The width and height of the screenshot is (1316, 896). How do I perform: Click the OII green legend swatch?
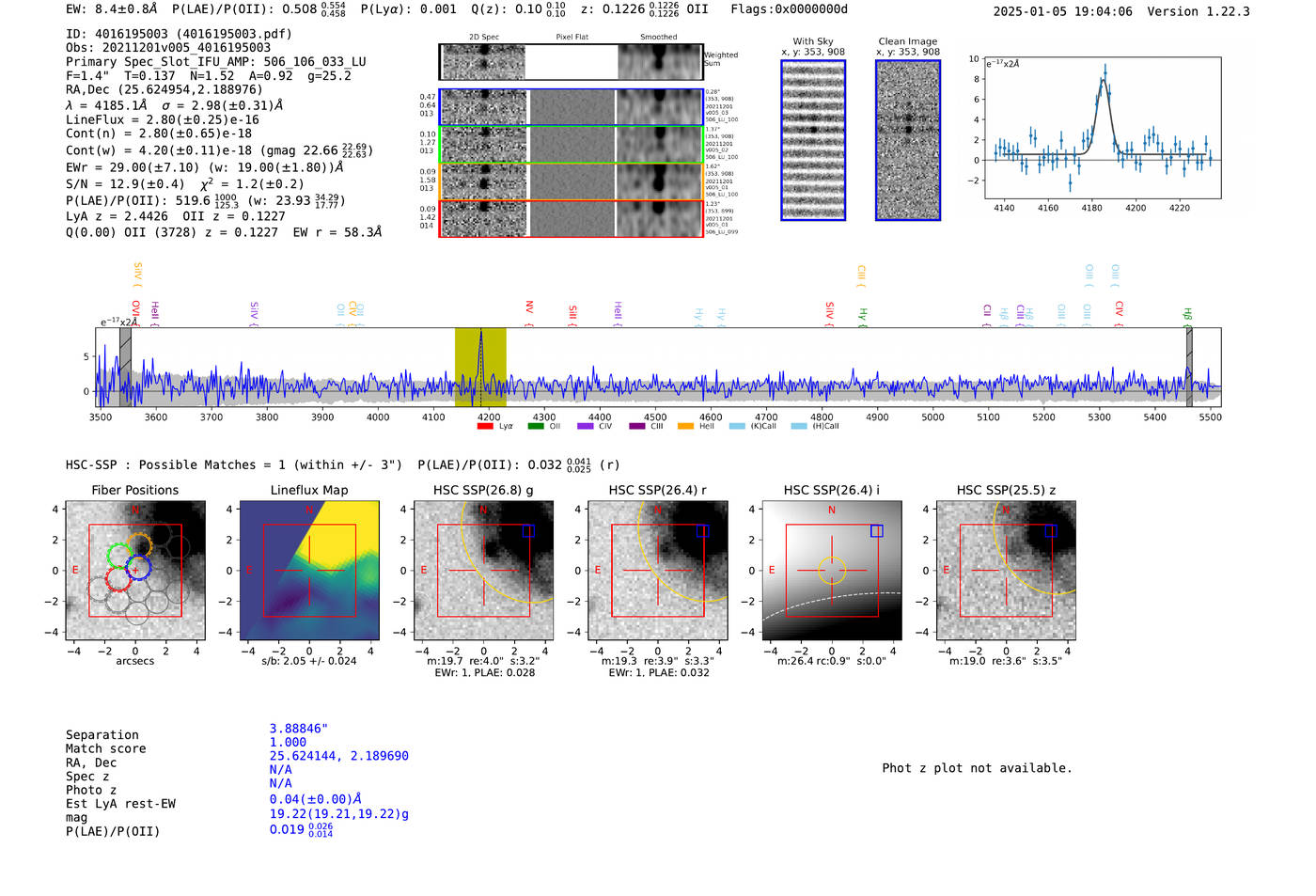coord(536,426)
